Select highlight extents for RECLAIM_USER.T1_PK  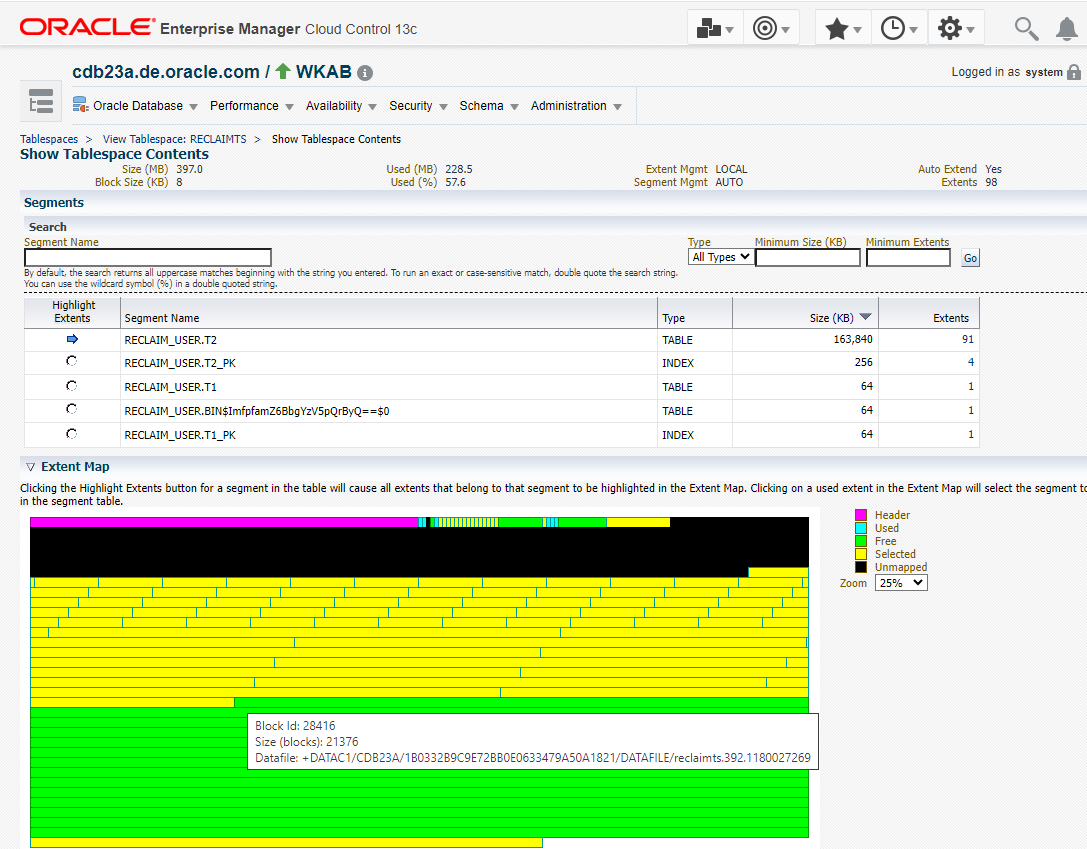[x=72, y=434]
